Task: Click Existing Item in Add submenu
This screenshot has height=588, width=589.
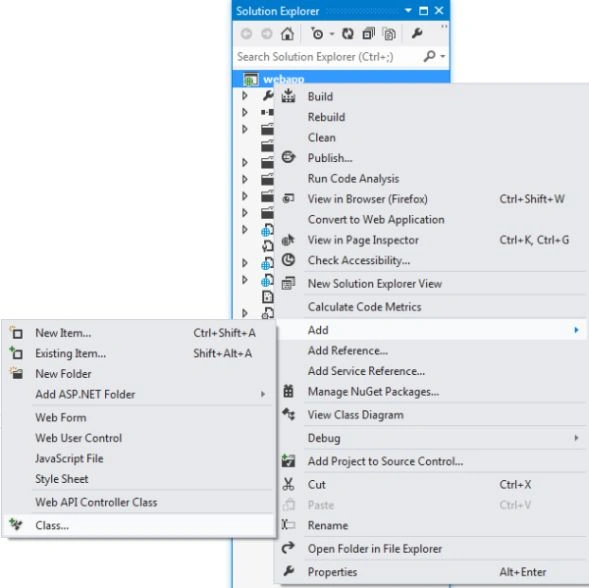Action: click(x=139, y=354)
